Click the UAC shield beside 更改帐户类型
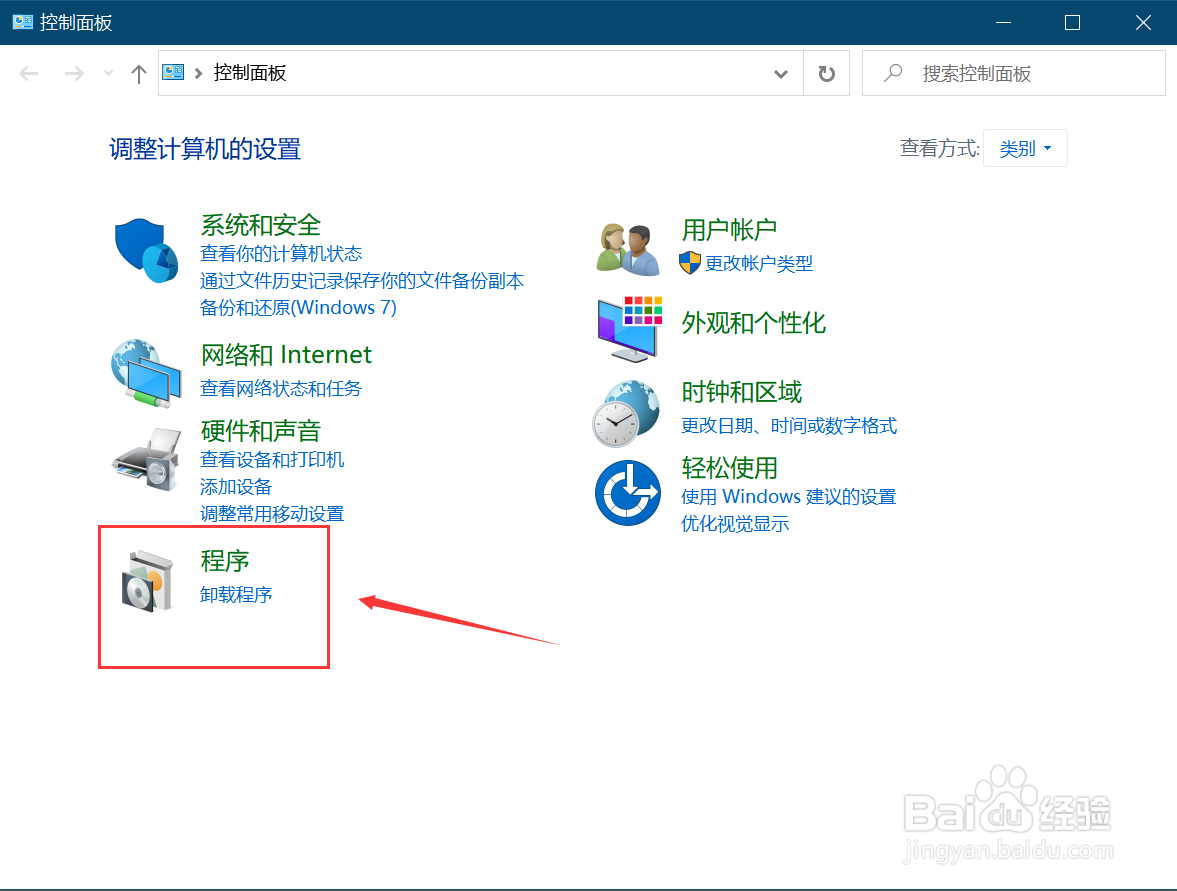Image resolution: width=1177 pixels, height=891 pixels. 689,263
